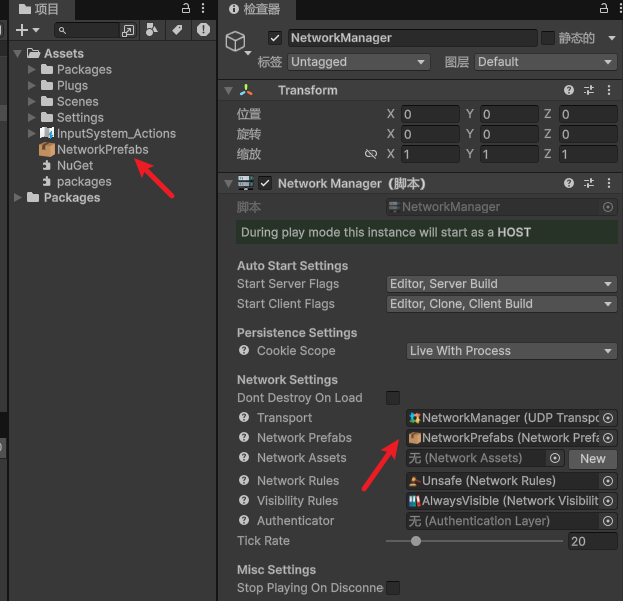Click the GameObject cube icon
The height and width of the screenshot is (601, 623).
tap(235, 41)
